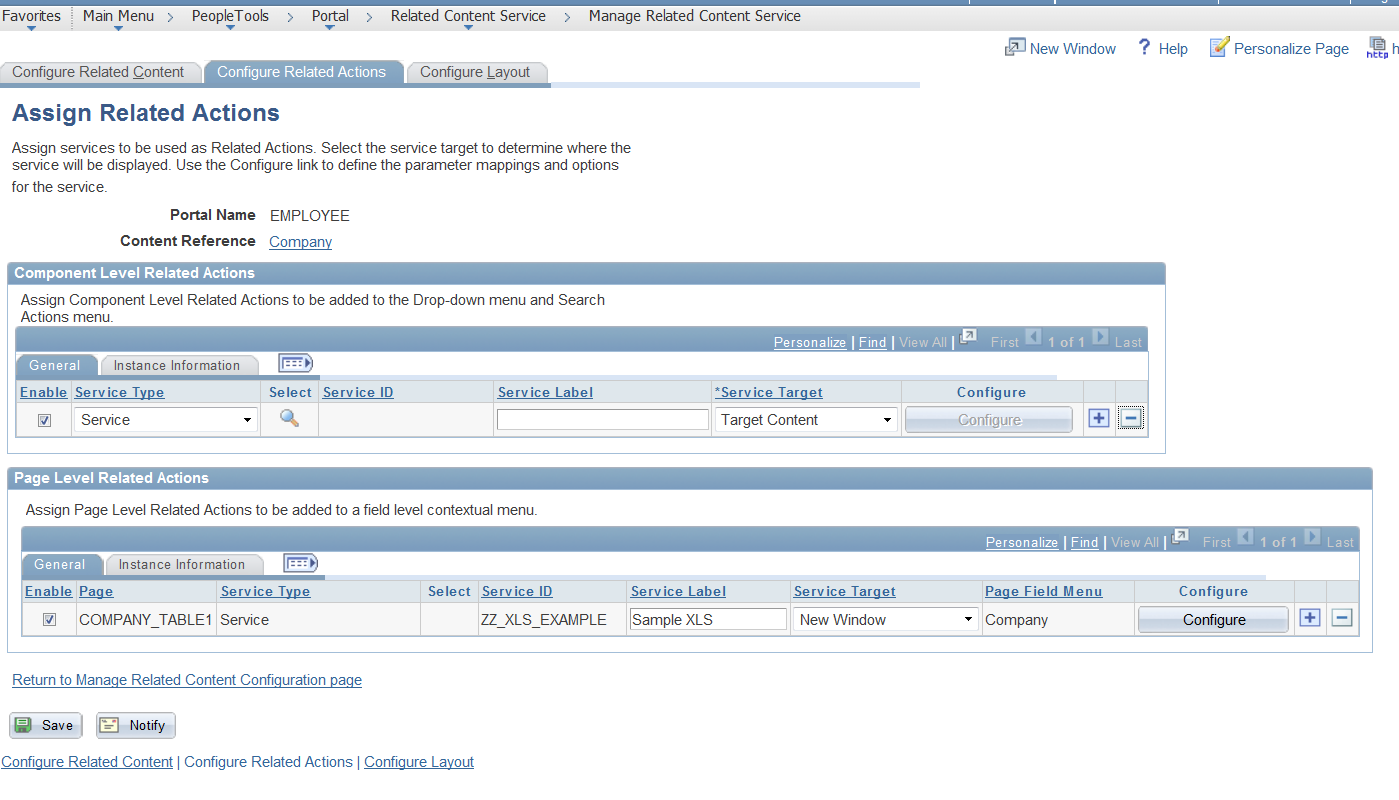
Task: Show all columns in the Page Level grid
Action: coord(300,562)
